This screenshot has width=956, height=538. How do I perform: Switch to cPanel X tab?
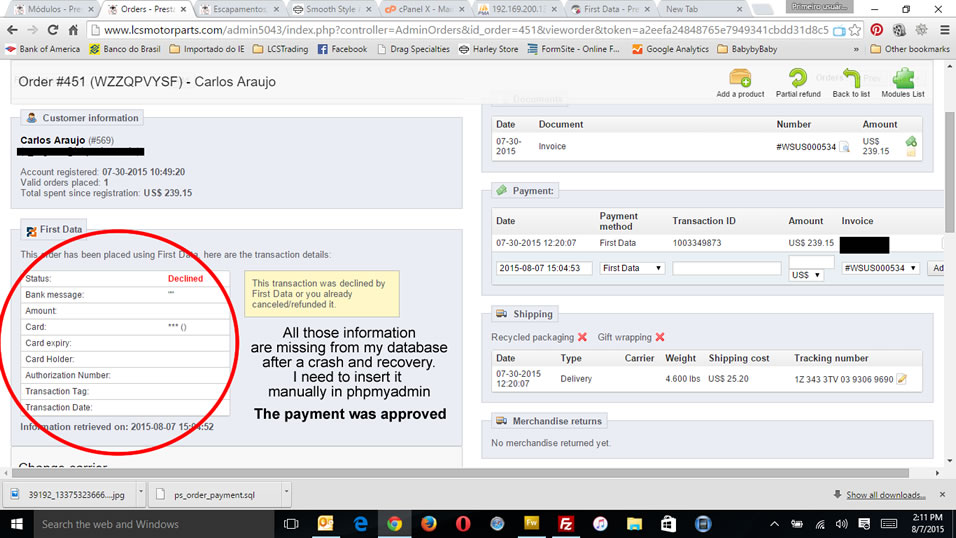pos(424,9)
